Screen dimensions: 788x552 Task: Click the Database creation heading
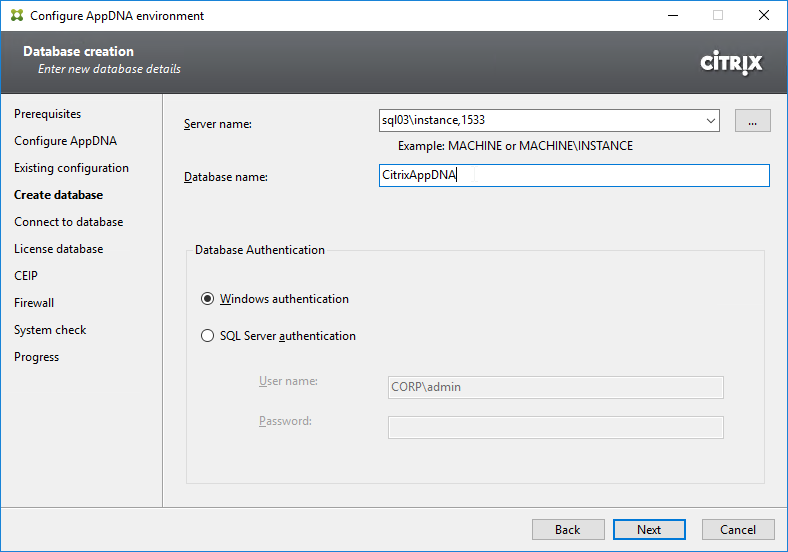pos(78,51)
